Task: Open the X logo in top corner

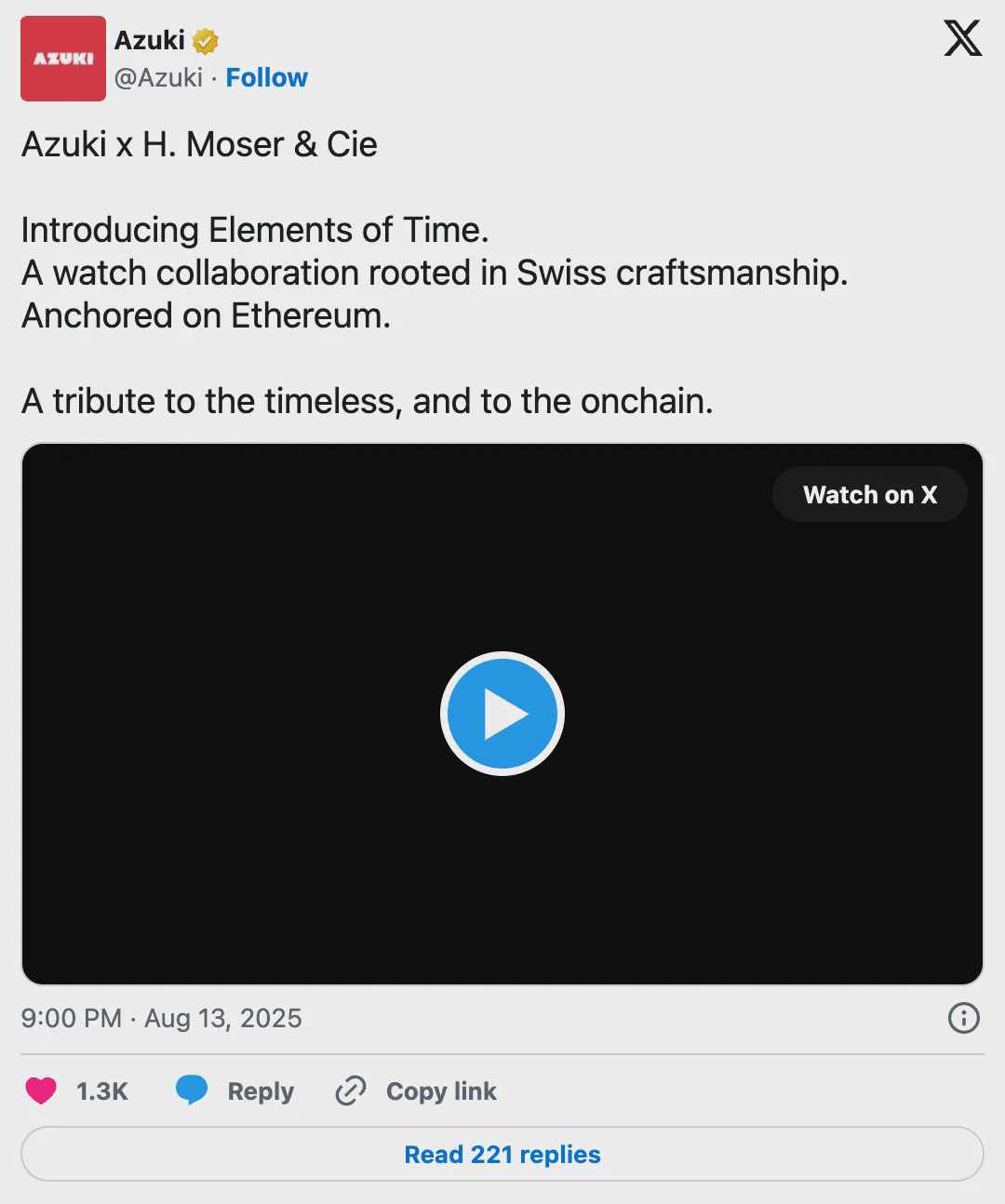Action: (x=962, y=39)
